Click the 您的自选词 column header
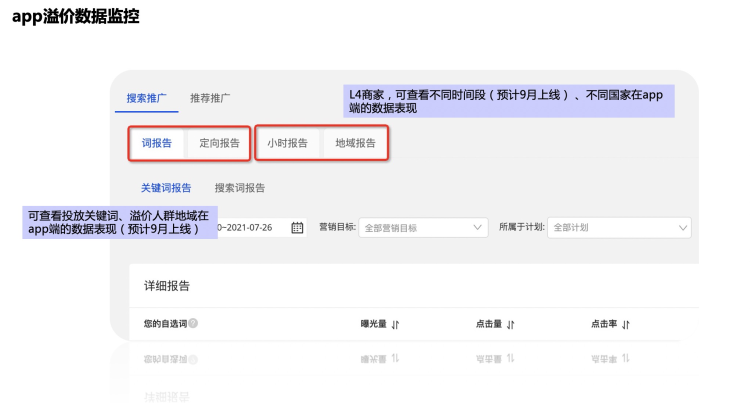750x403 pixels. point(165,324)
